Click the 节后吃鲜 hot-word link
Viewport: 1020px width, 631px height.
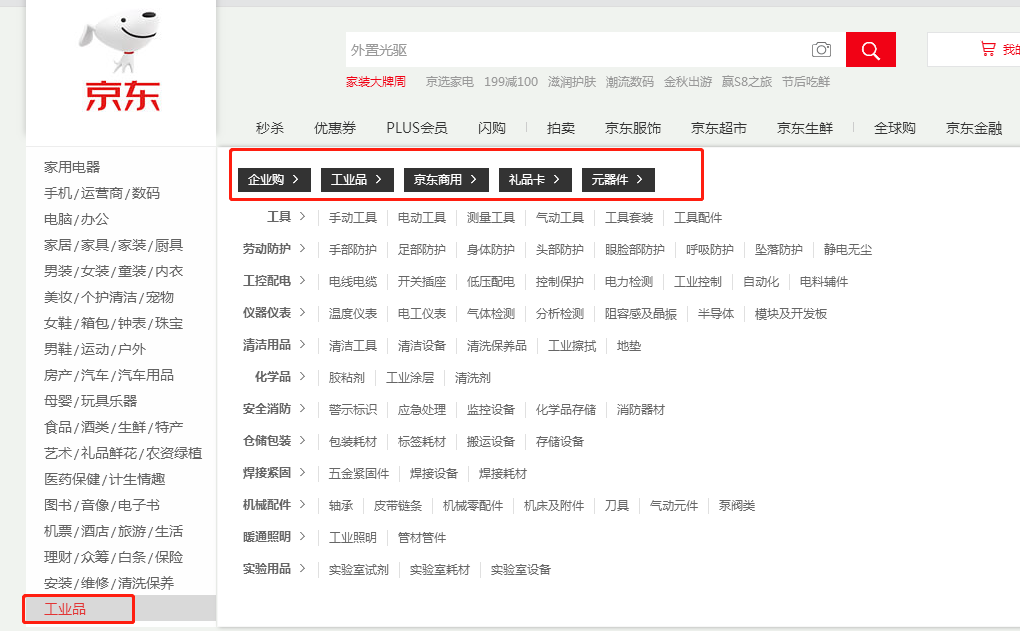[806, 82]
